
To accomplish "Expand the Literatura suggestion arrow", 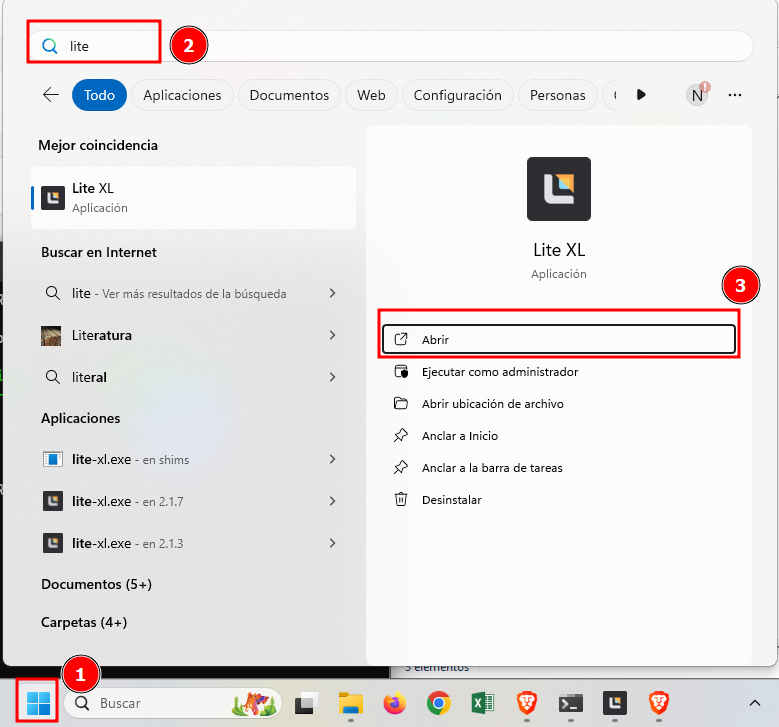I will (x=332, y=335).
